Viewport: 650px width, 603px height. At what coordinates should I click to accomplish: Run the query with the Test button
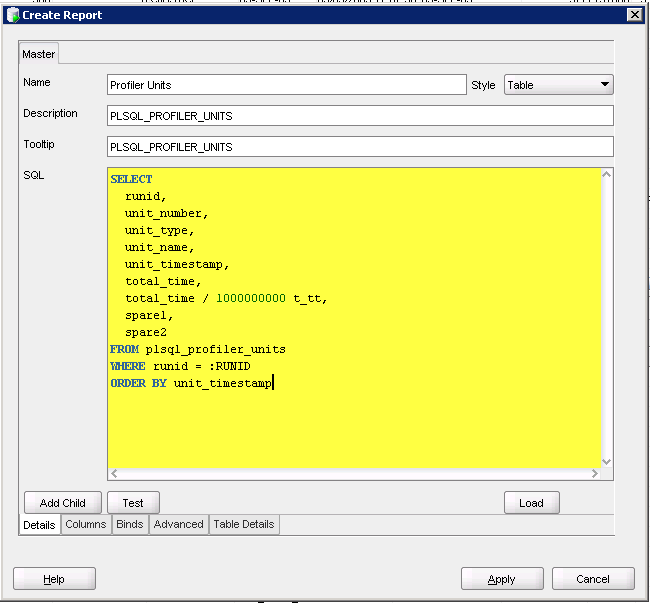[133, 503]
